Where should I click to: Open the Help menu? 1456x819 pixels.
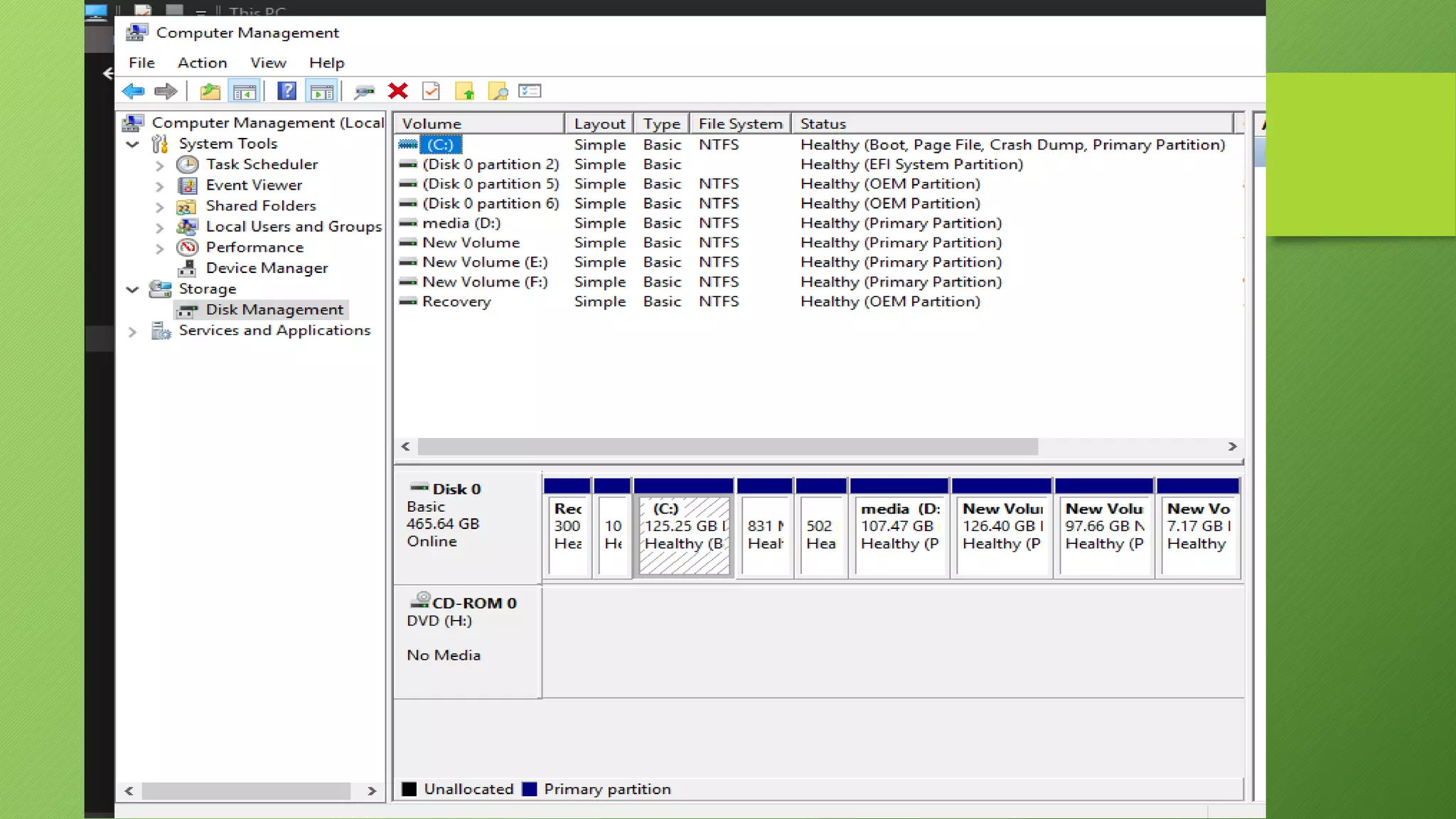[x=326, y=63]
